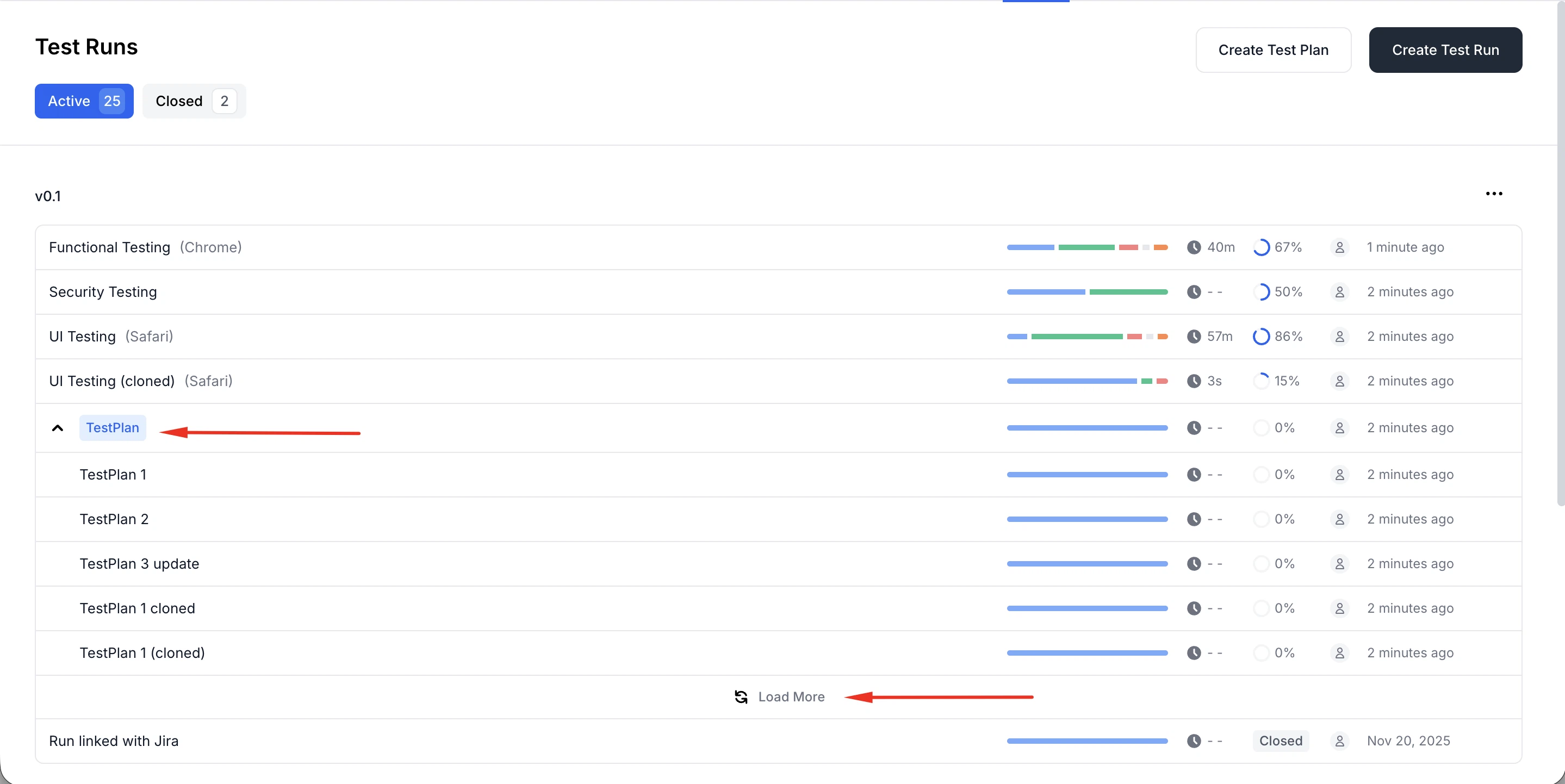Click the 67% progress circle on Functional Testing
Image resolution: width=1565 pixels, height=784 pixels.
[x=1262, y=247]
